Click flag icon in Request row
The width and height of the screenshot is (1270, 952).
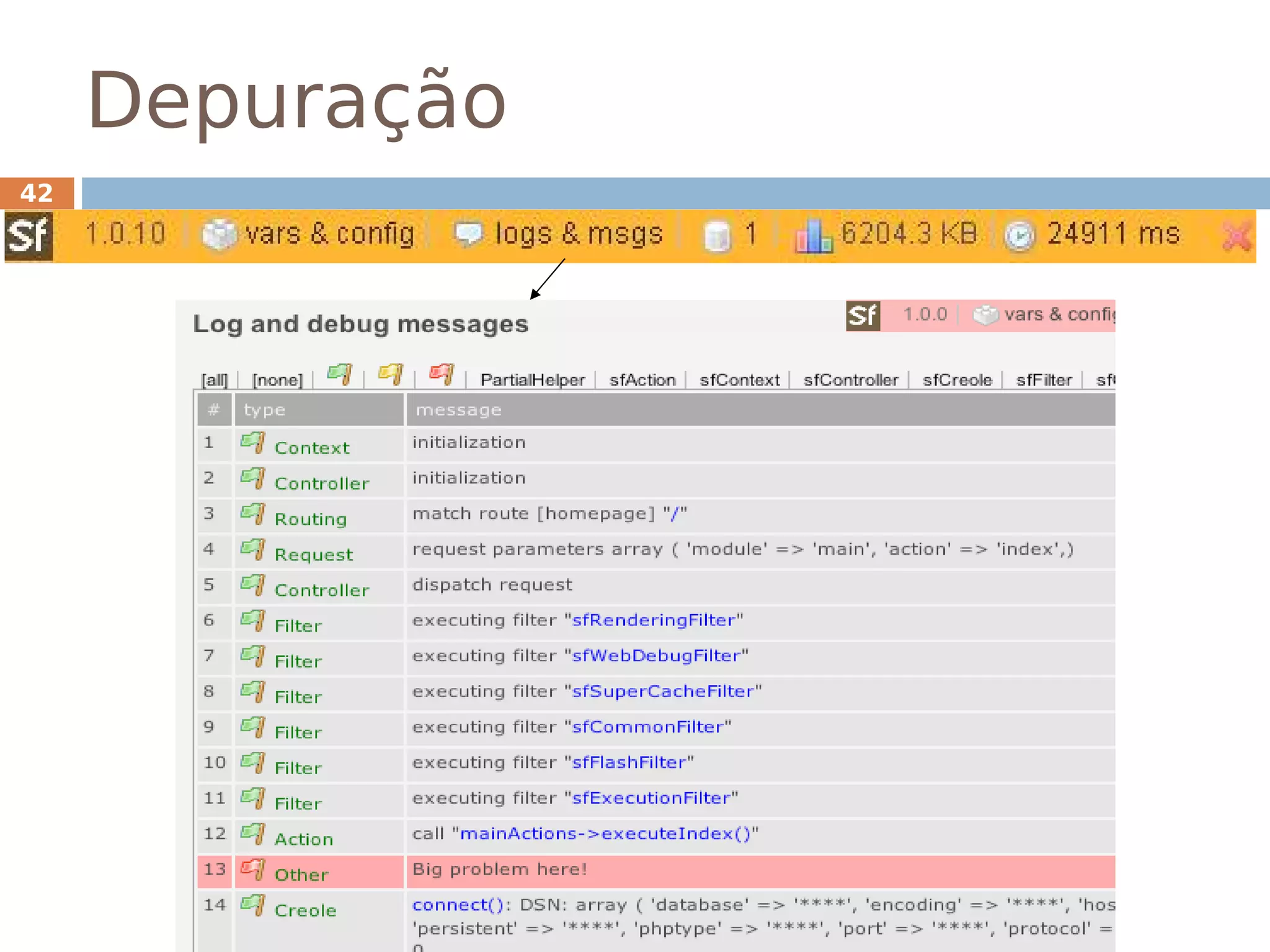[x=253, y=550]
